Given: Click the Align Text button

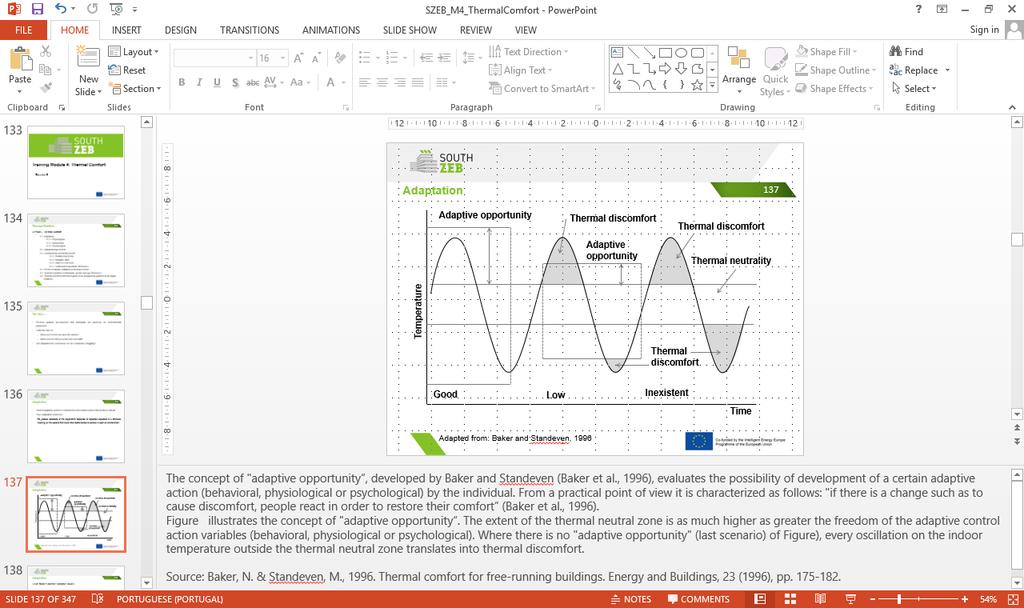Looking at the screenshot, I should tap(520, 70).
